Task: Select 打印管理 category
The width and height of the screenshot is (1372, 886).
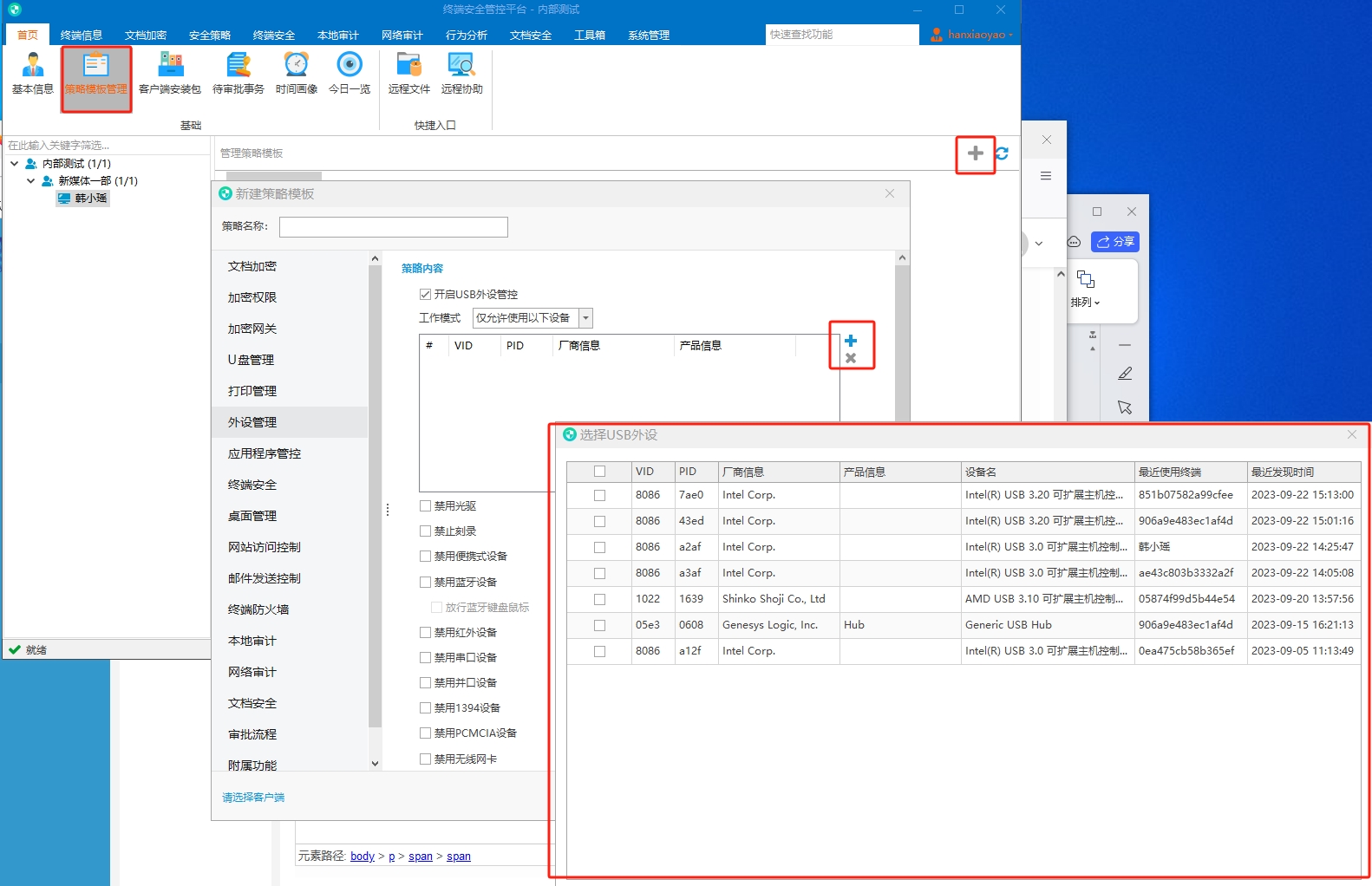Action: [290, 391]
